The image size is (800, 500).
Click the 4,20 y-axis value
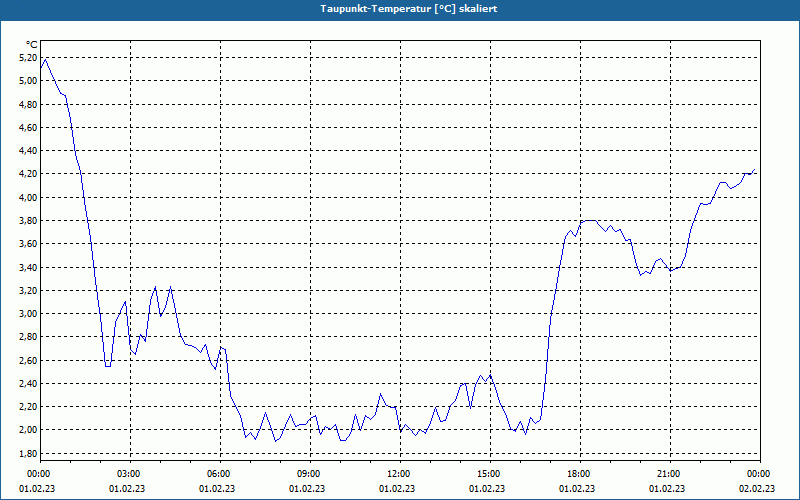click(x=28, y=174)
